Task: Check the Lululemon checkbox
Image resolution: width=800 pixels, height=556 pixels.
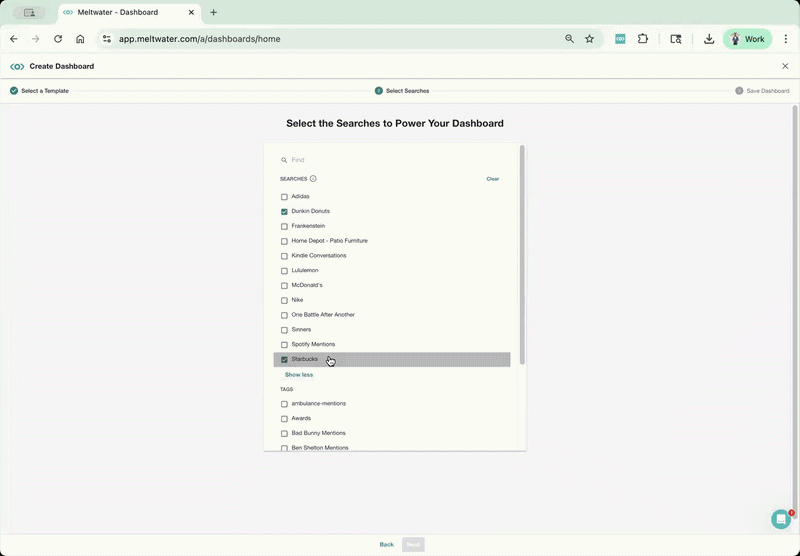Action: tap(284, 271)
